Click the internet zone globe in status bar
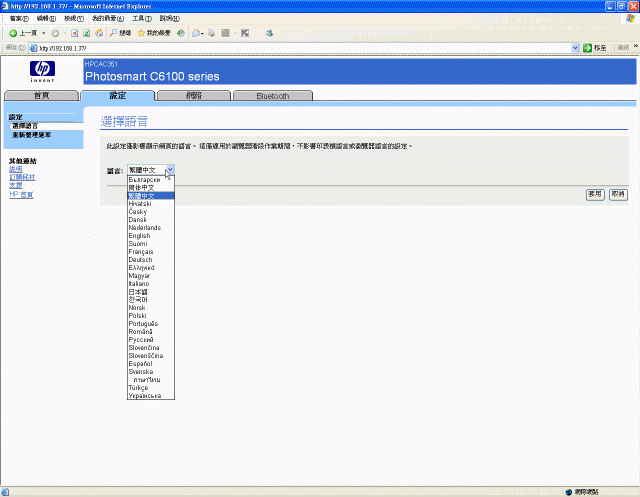Image resolution: width=640 pixels, height=497 pixels. [569, 492]
